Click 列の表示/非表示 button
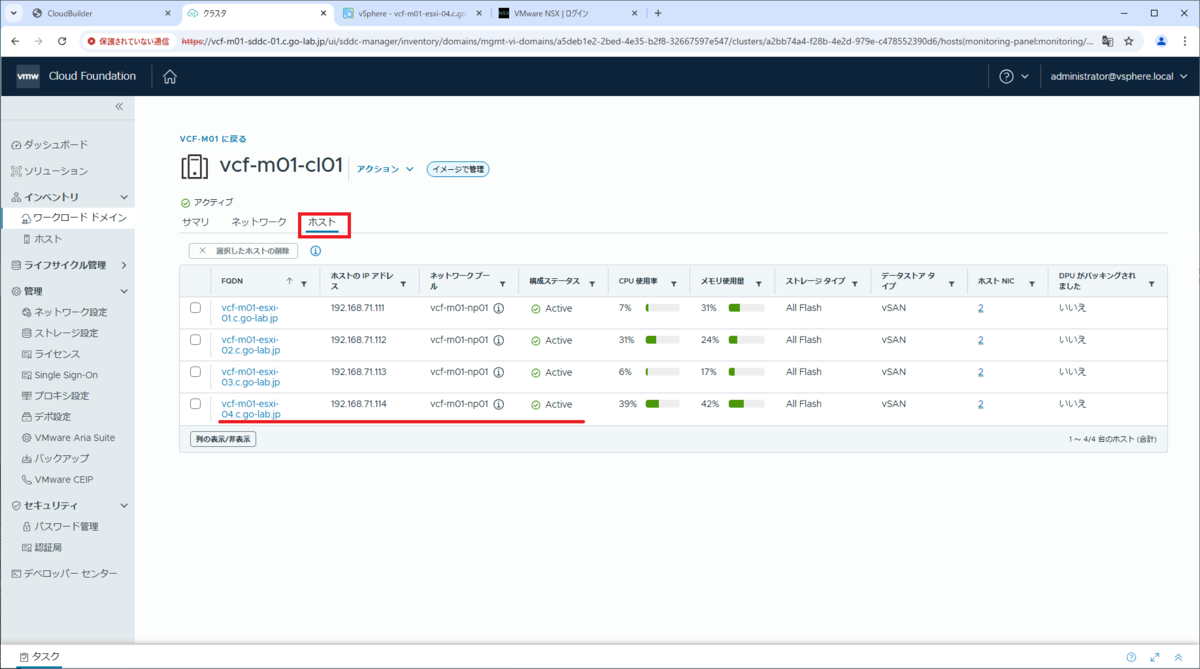The height and width of the screenshot is (669, 1200). pyautogui.click(x=223, y=439)
